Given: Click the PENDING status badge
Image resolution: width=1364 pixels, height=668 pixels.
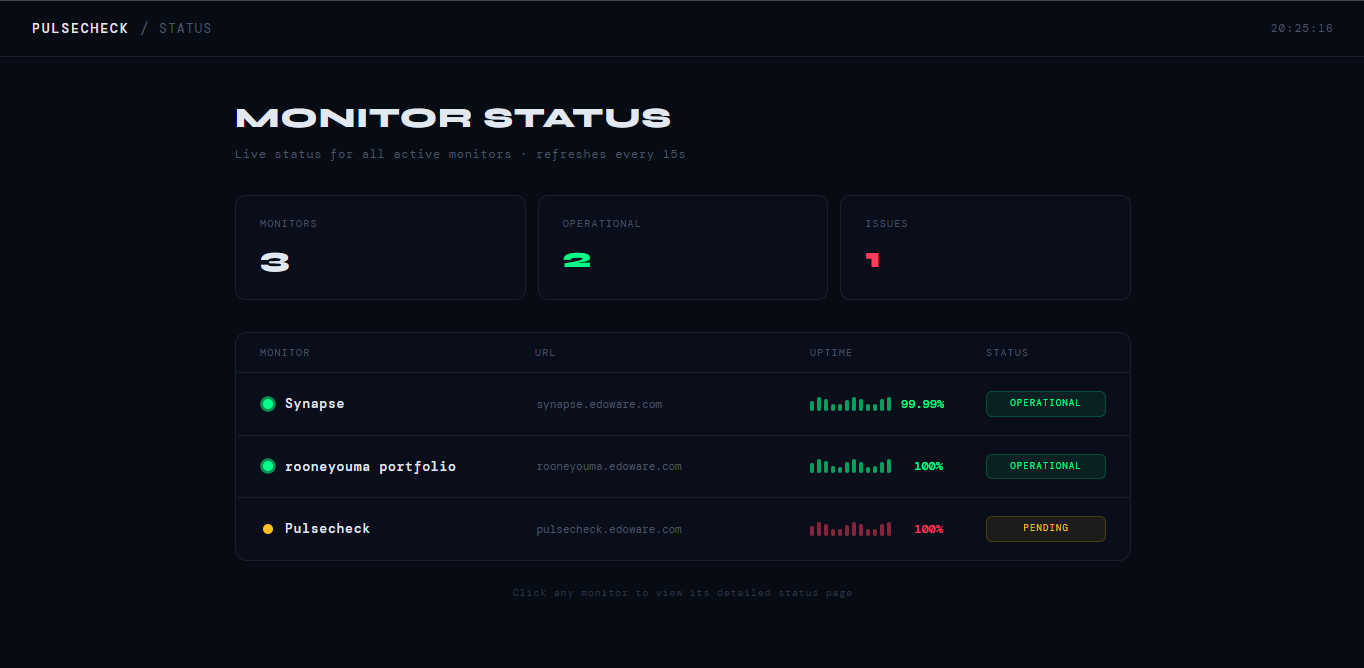Looking at the screenshot, I should [x=1045, y=529].
